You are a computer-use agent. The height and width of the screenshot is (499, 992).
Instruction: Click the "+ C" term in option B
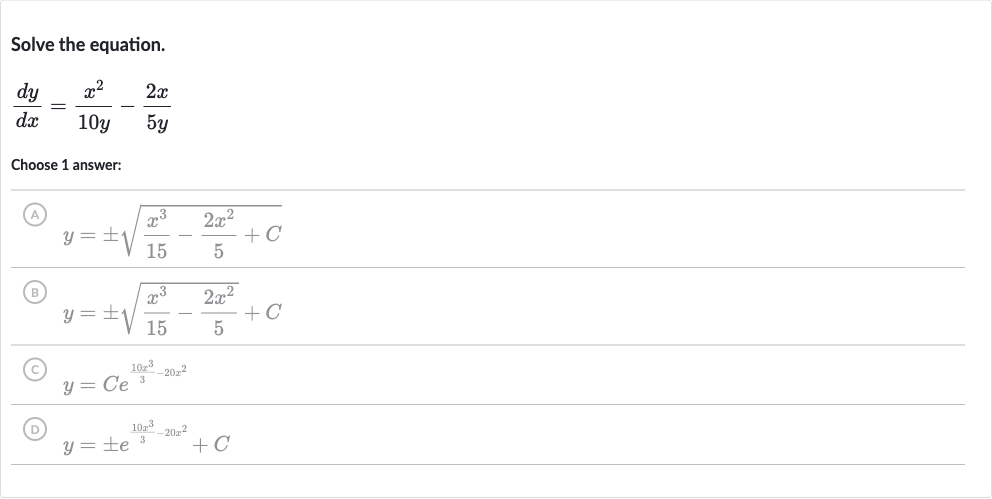(x=263, y=312)
